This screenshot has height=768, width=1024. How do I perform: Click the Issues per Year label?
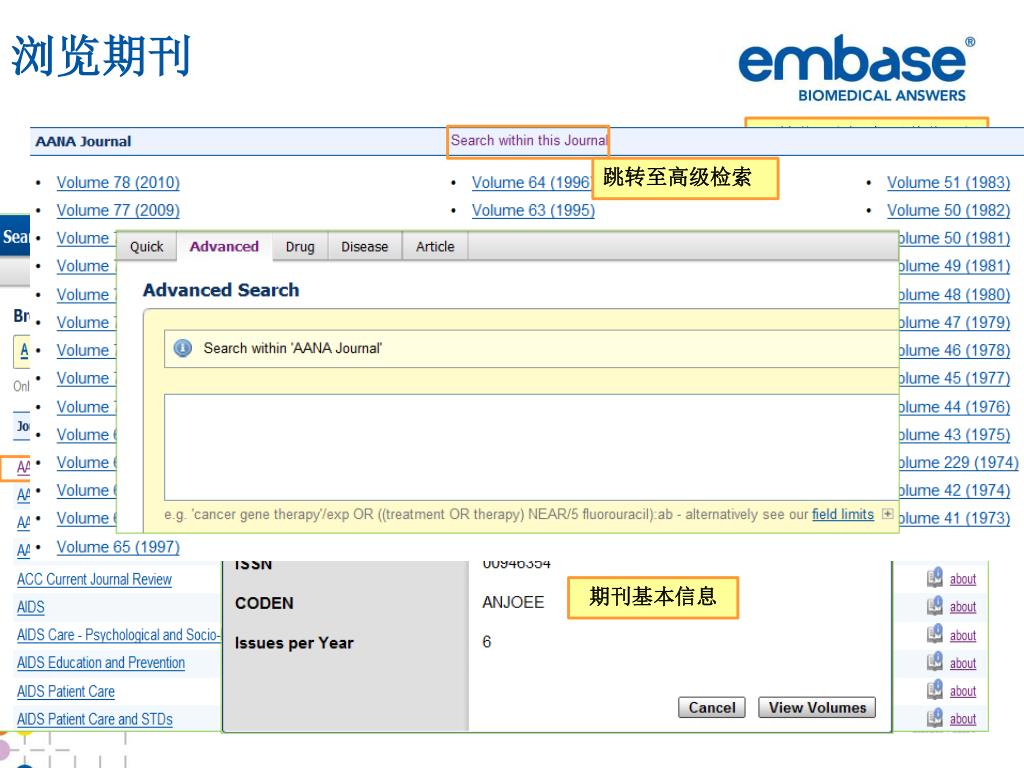point(294,643)
